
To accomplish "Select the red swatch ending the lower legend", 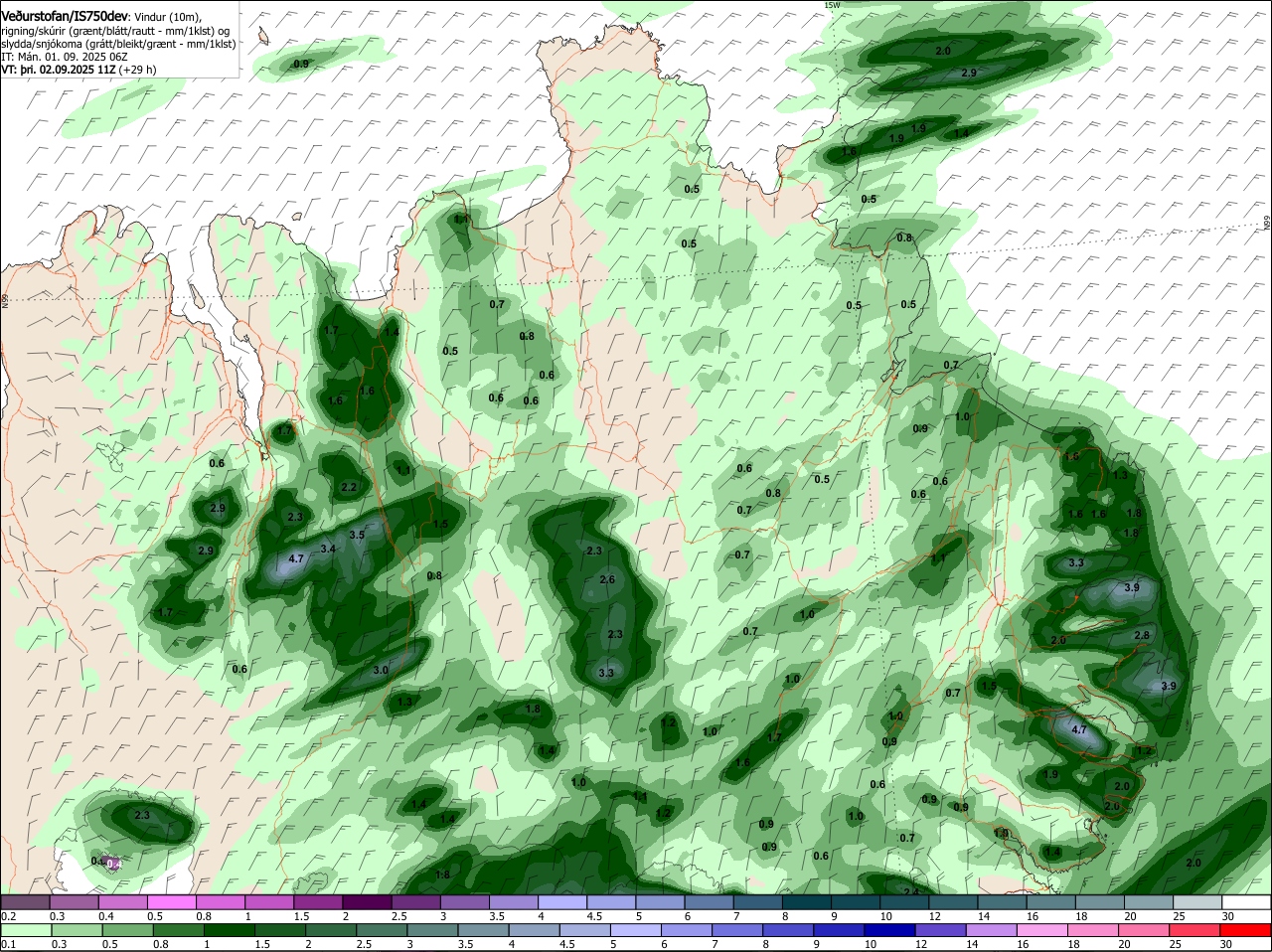I will [1247, 930].
